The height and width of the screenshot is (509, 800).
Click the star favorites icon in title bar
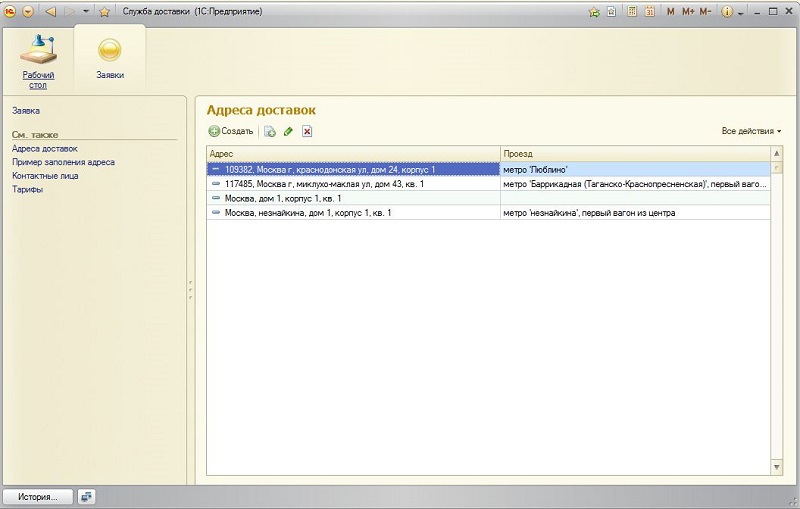pyautogui.click(x=104, y=12)
